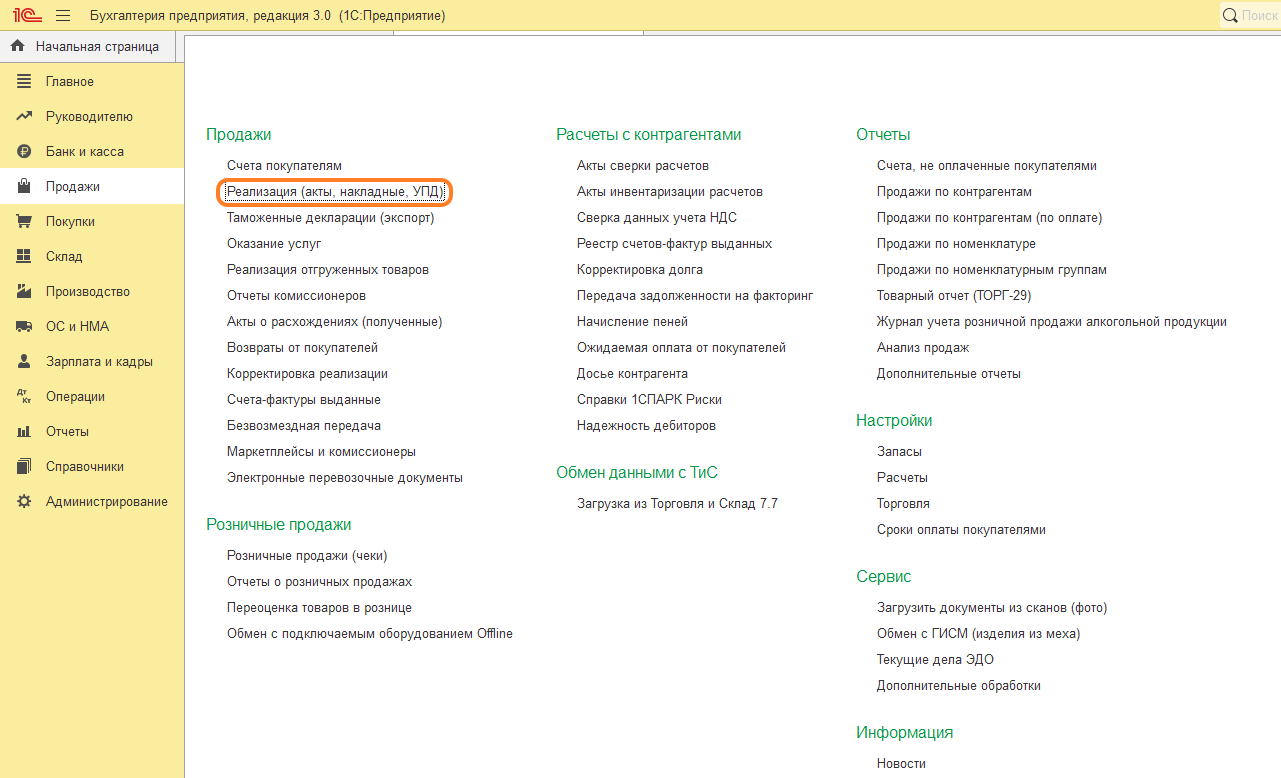Click the ОС и НМА truck icon

tap(25, 327)
